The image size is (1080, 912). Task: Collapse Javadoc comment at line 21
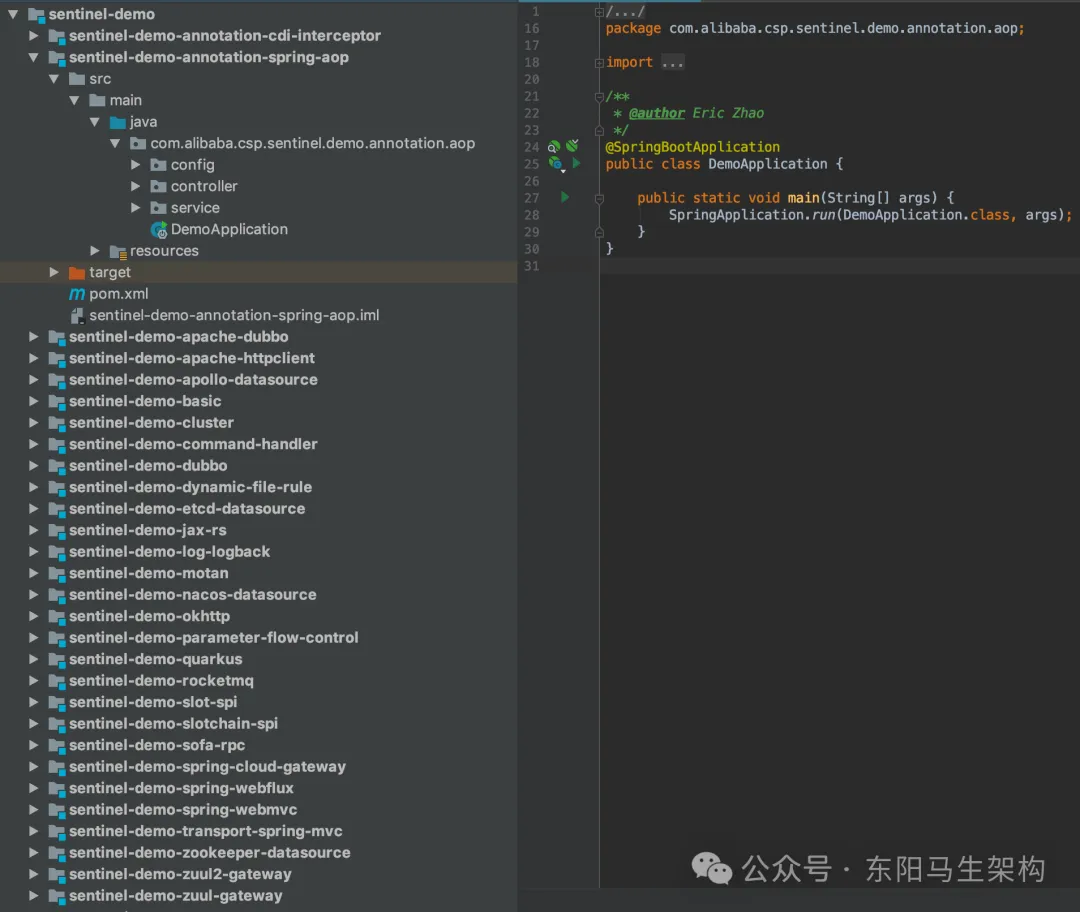point(599,96)
